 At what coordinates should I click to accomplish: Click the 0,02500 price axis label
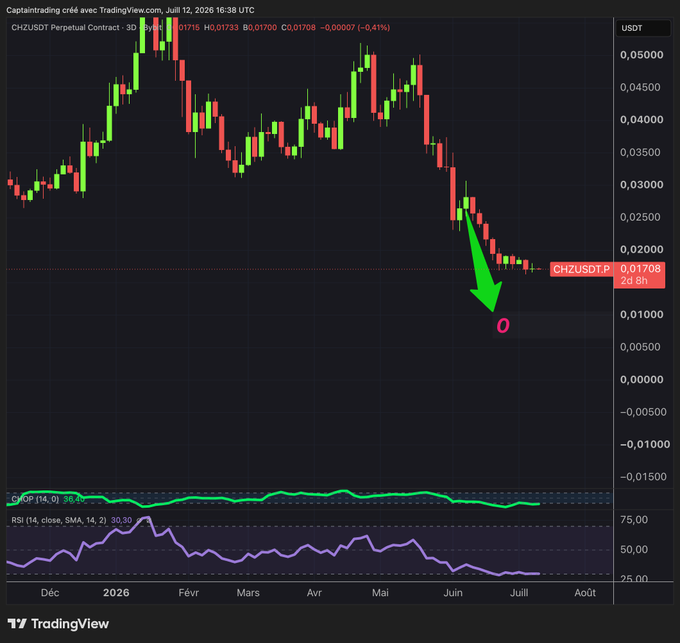pos(640,217)
